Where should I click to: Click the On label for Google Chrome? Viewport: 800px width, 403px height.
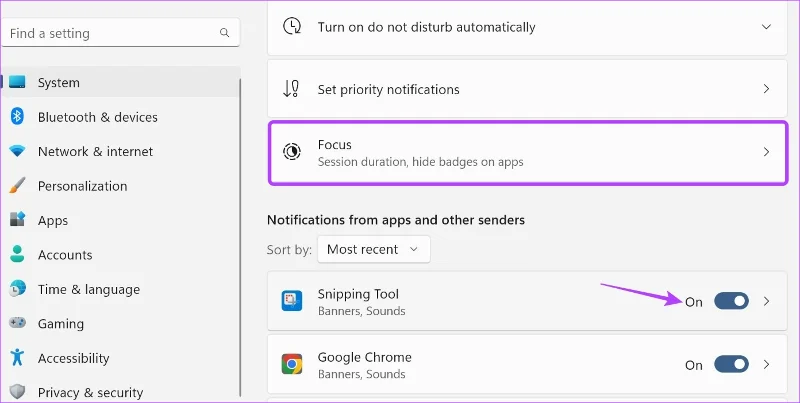pos(694,365)
